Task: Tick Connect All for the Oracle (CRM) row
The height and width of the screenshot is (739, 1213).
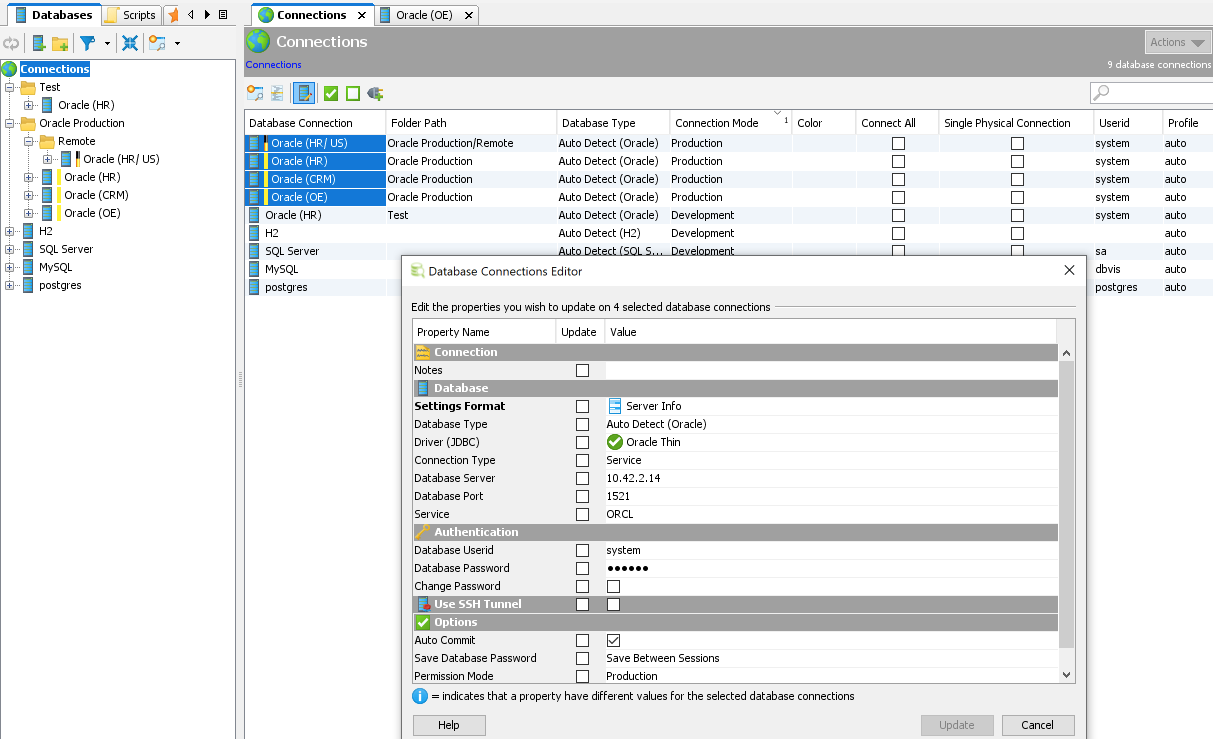Action: (898, 179)
